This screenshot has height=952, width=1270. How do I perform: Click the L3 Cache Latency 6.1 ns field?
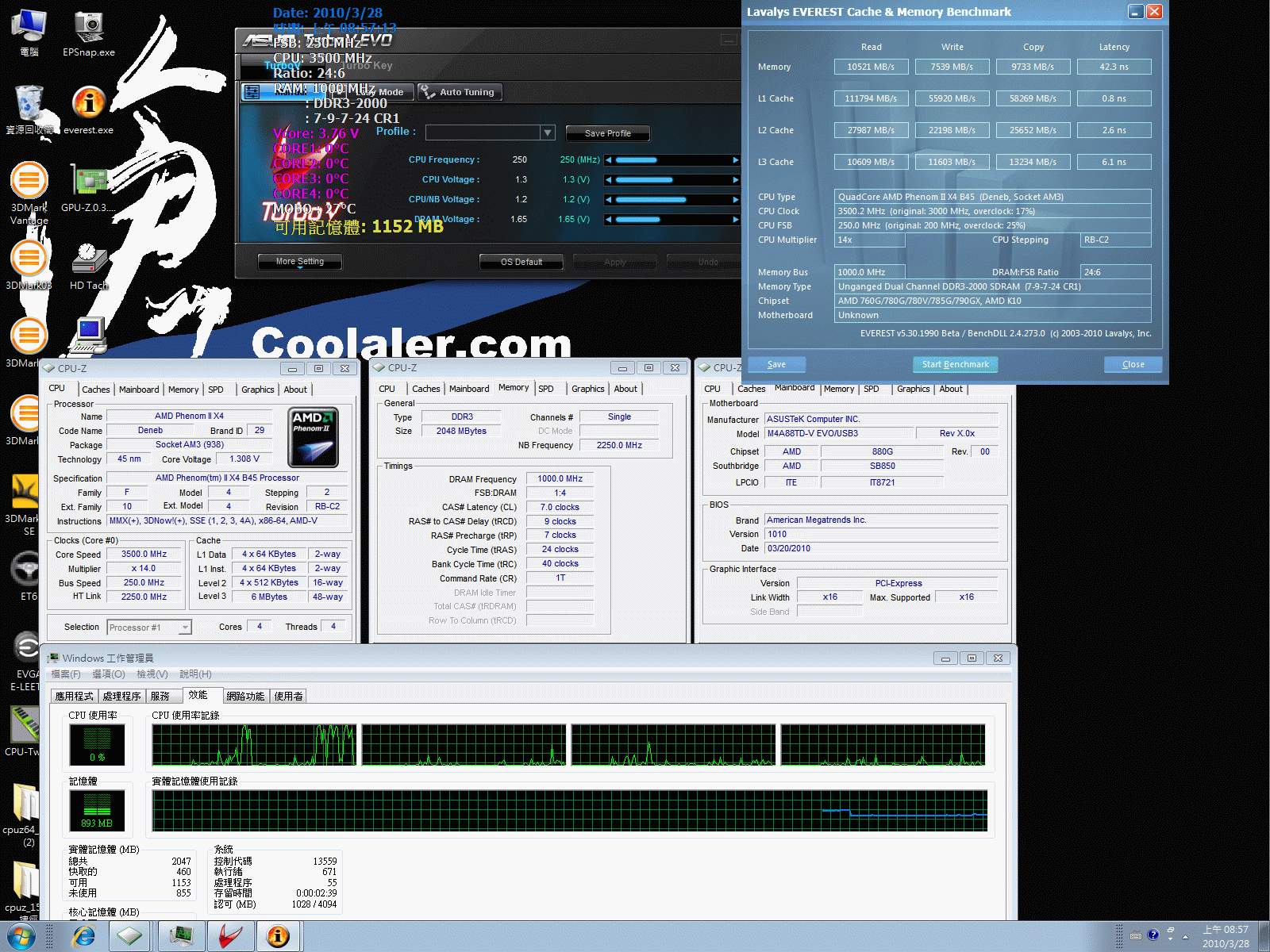coord(1114,162)
